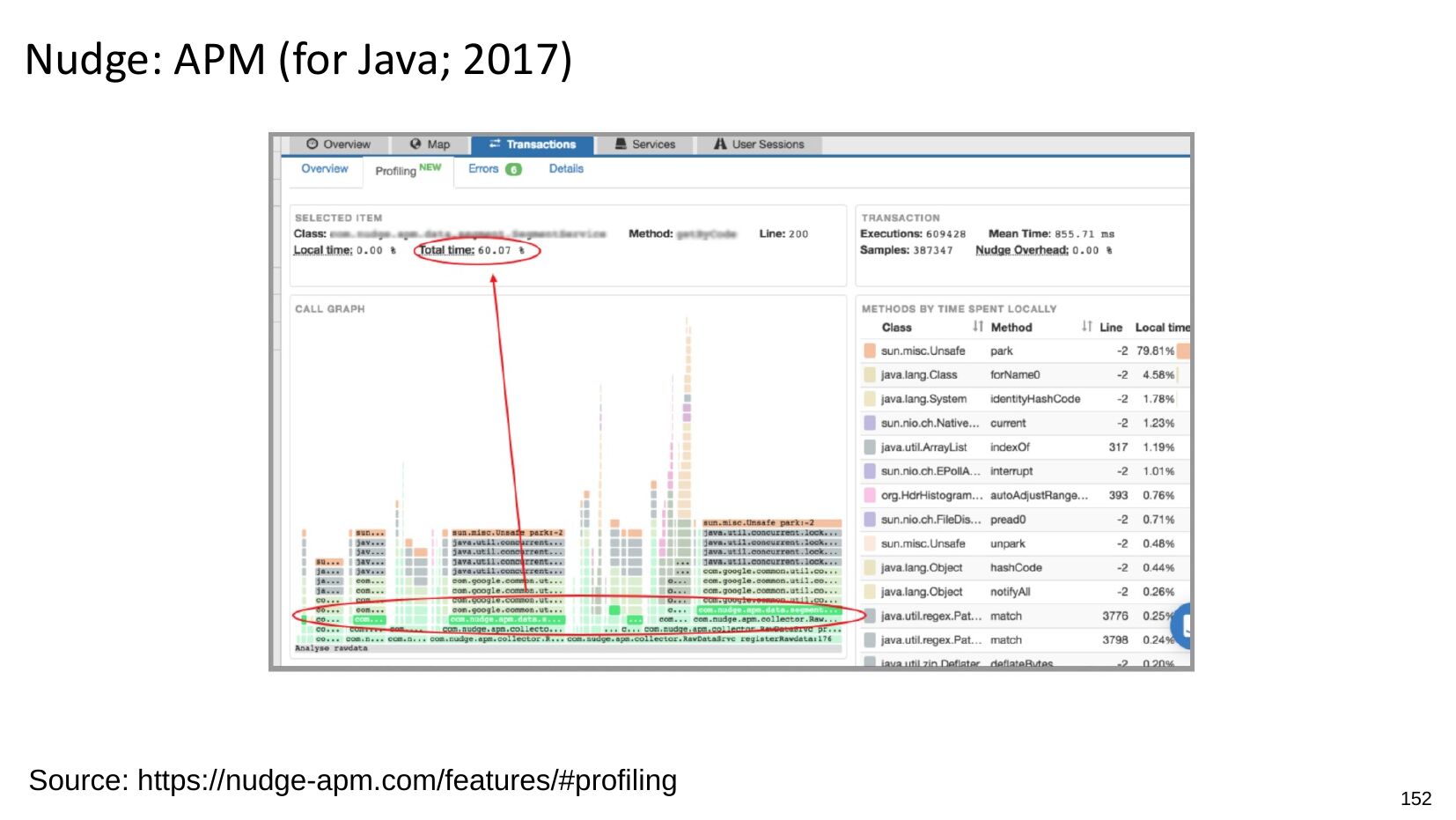Click the User Sessions road icon

(x=720, y=144)
